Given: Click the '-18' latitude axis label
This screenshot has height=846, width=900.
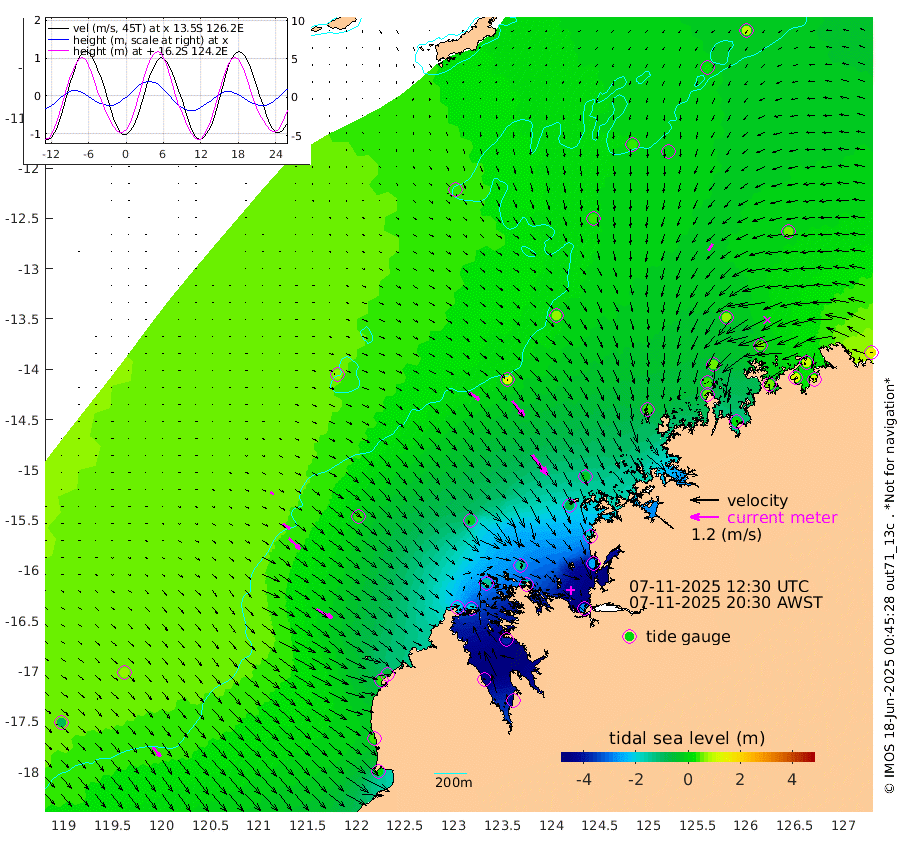Looking at the screenshot, I should tap(29, 773).
